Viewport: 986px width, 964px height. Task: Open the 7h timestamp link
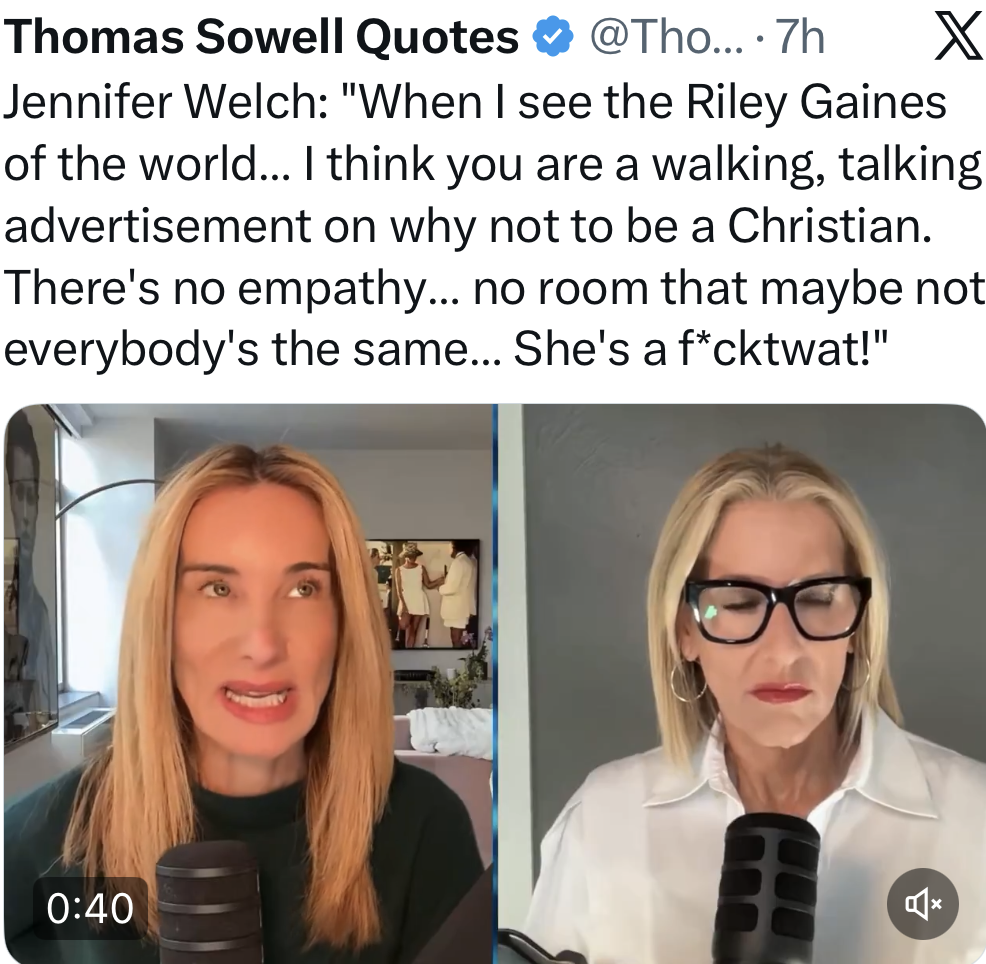800,37
